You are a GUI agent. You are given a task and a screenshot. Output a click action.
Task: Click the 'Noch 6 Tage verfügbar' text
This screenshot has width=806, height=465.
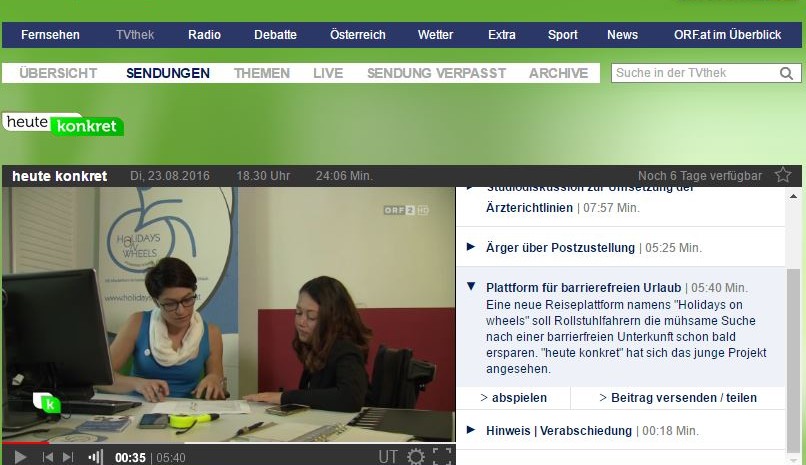pyautogui.click(x=700, y=176)
